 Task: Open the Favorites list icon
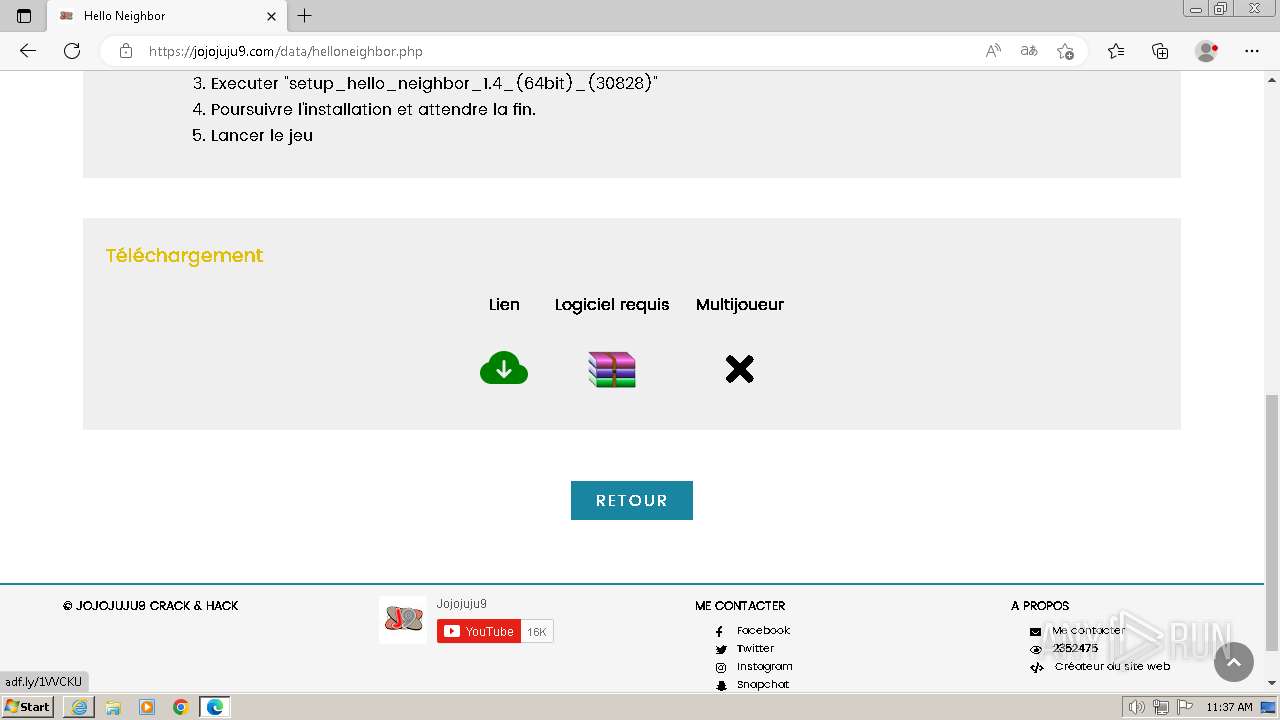1116,51
